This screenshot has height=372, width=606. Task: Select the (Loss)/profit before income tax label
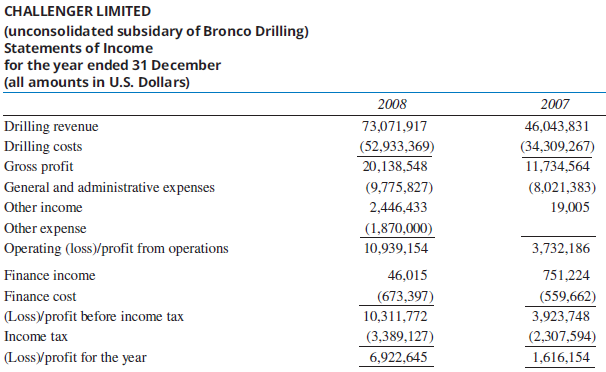coord(94,316)
